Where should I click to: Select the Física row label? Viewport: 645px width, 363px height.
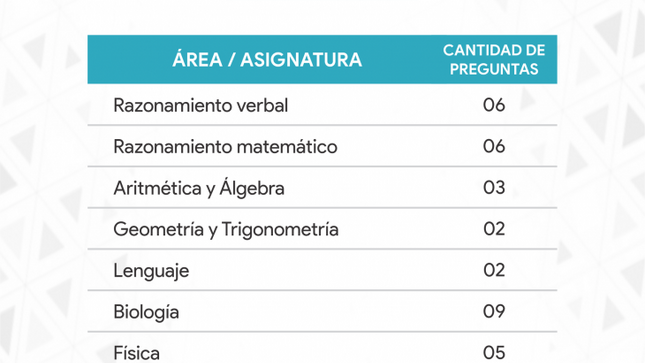(x=136, y=353)
